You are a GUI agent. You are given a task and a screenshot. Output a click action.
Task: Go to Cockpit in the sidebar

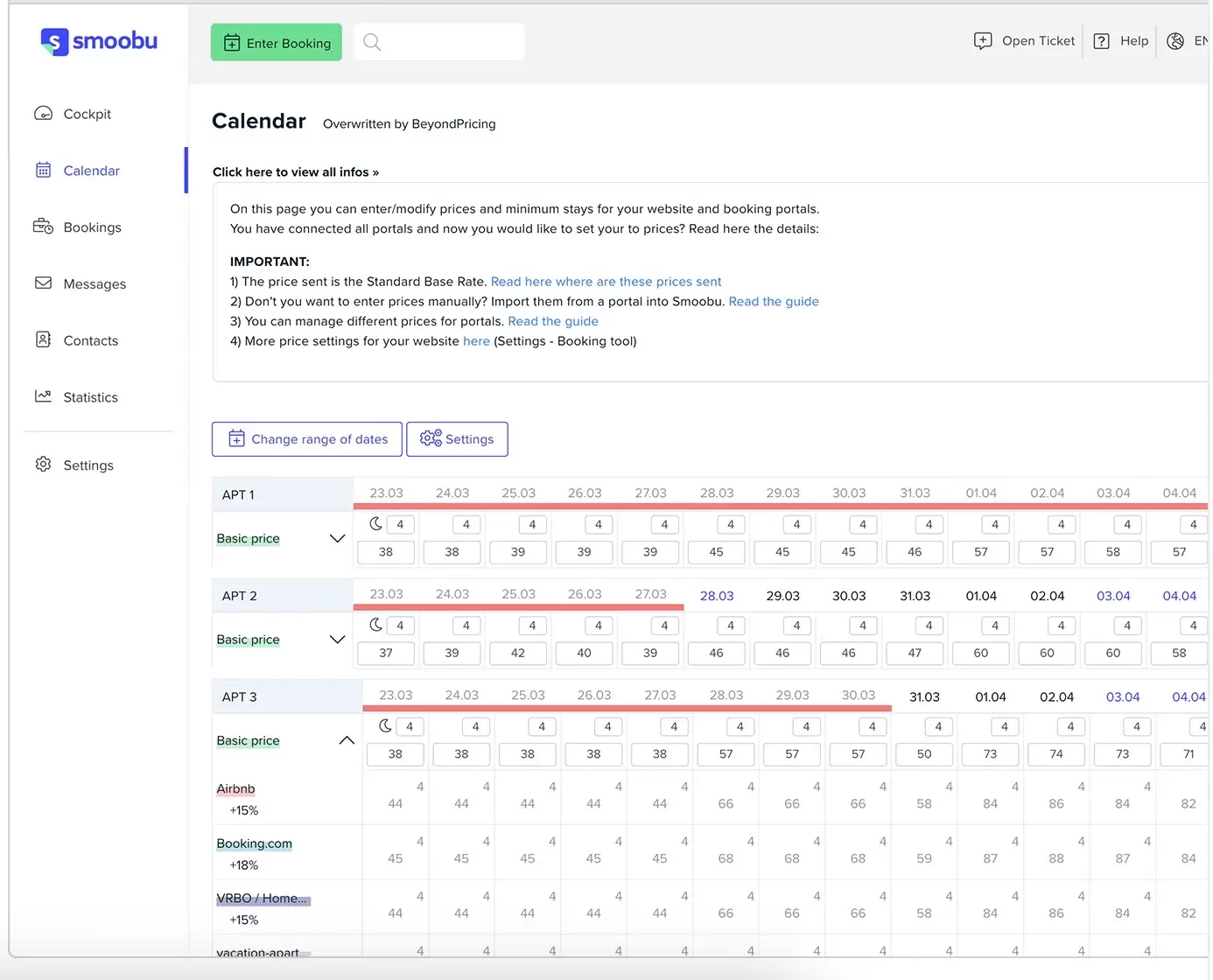(88, 114)
